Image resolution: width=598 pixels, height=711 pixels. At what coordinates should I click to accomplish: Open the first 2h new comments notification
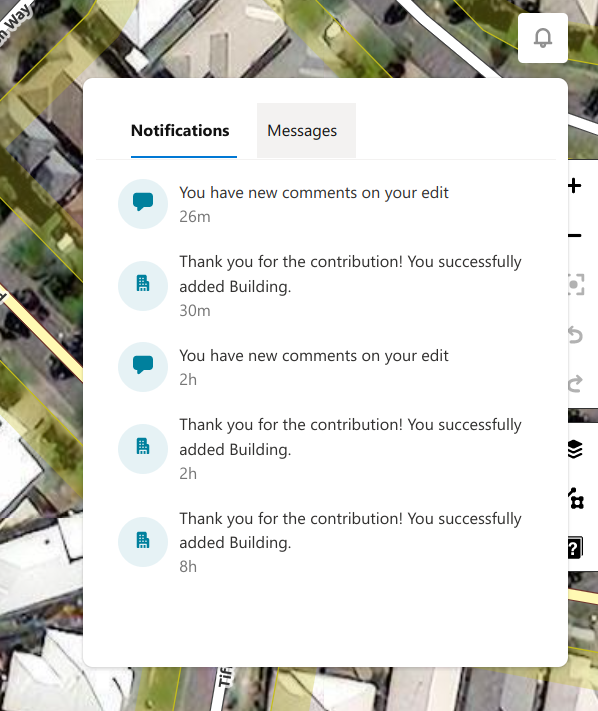click(x=326, y=367)
